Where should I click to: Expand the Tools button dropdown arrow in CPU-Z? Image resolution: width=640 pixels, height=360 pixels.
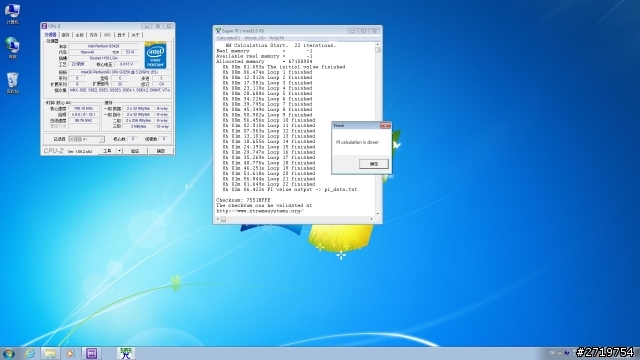click(x=119, y=151)
